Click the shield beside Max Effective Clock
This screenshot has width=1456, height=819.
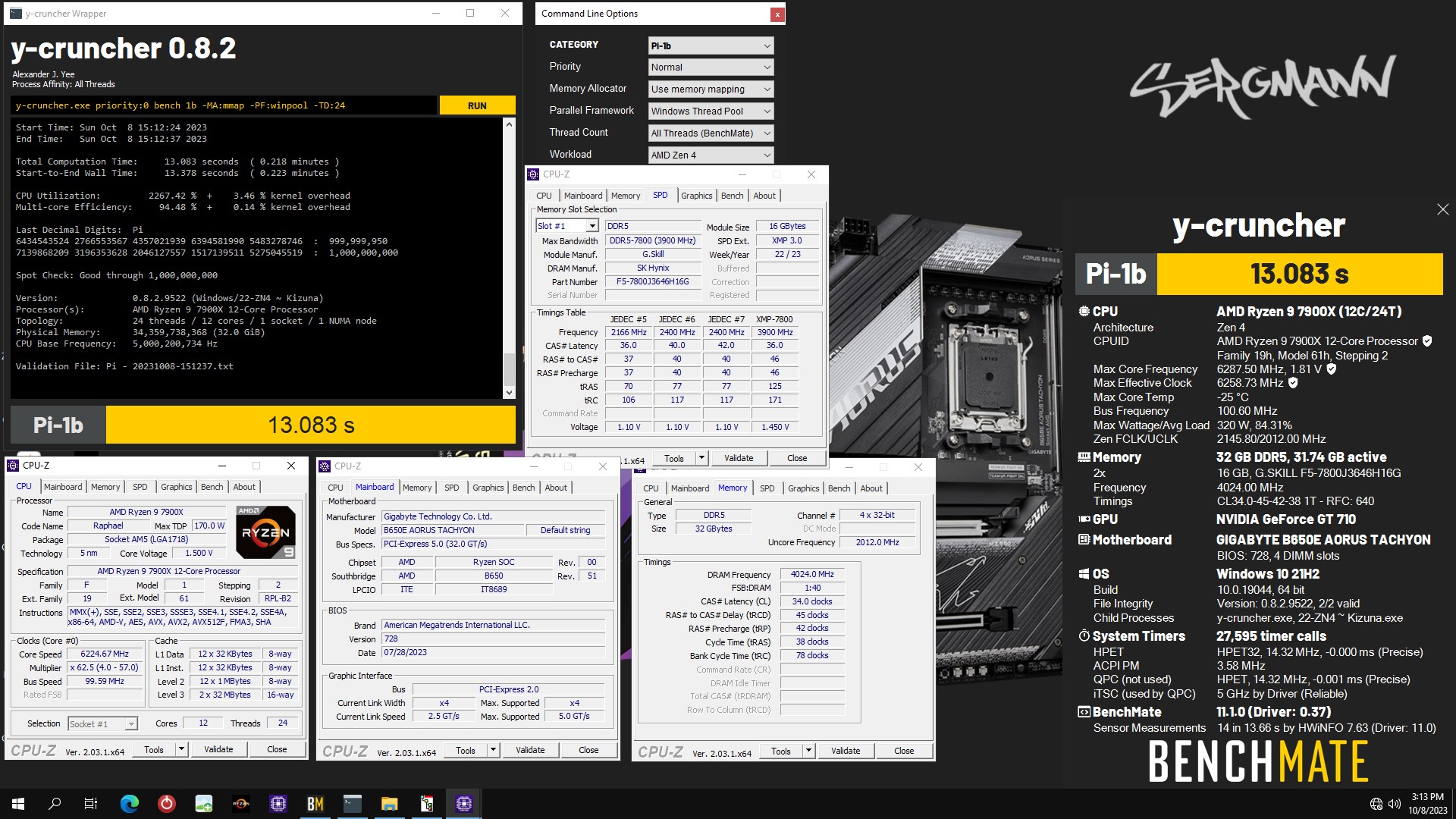(1293, 383)
